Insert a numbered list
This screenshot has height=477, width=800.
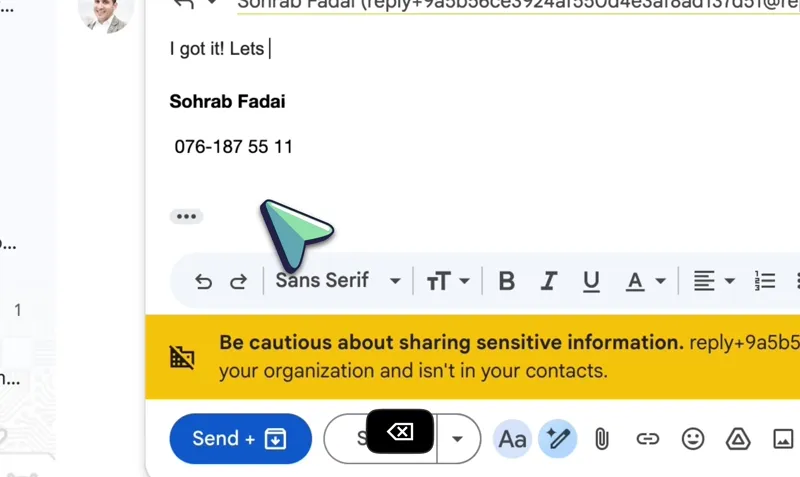(765, 281)
